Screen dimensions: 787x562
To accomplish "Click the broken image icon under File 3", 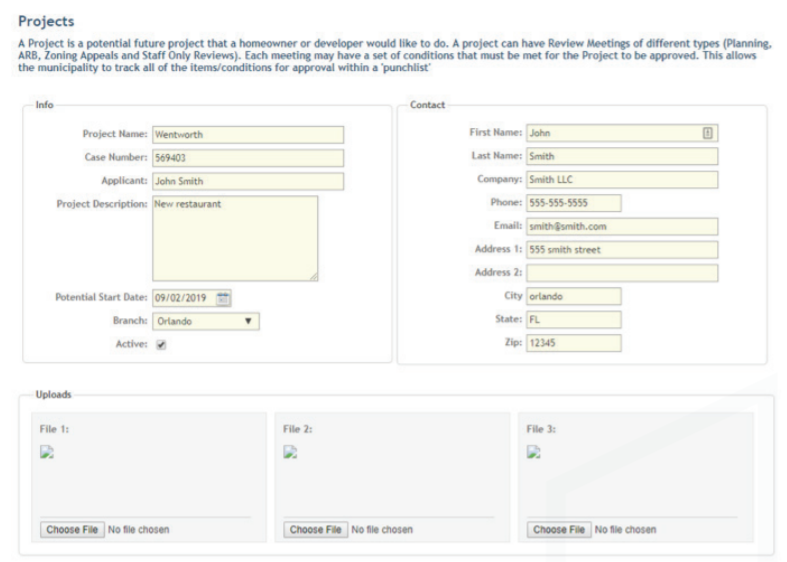I will (534, 452).
